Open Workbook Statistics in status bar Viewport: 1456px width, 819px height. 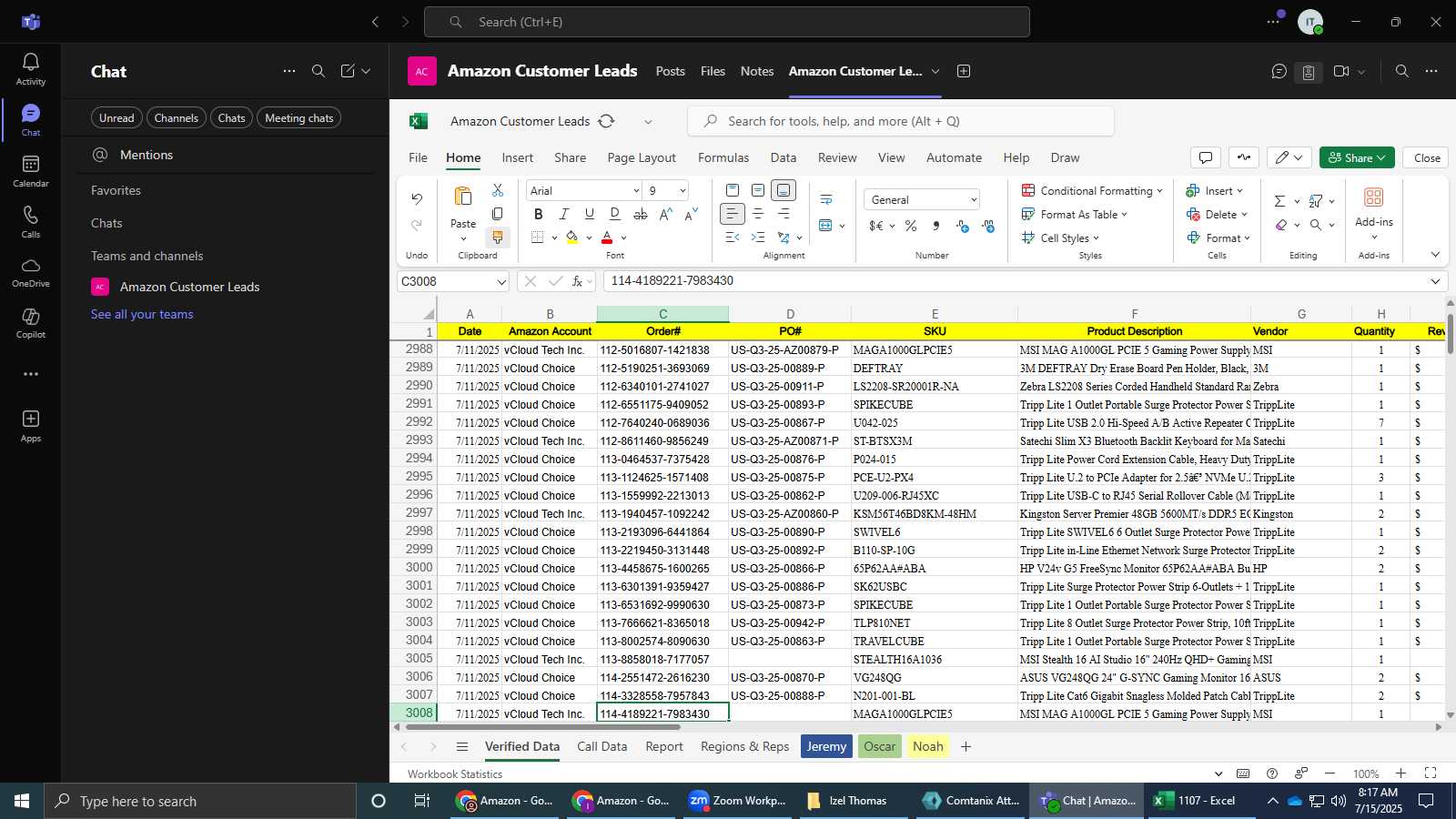(x=455, y=774)
